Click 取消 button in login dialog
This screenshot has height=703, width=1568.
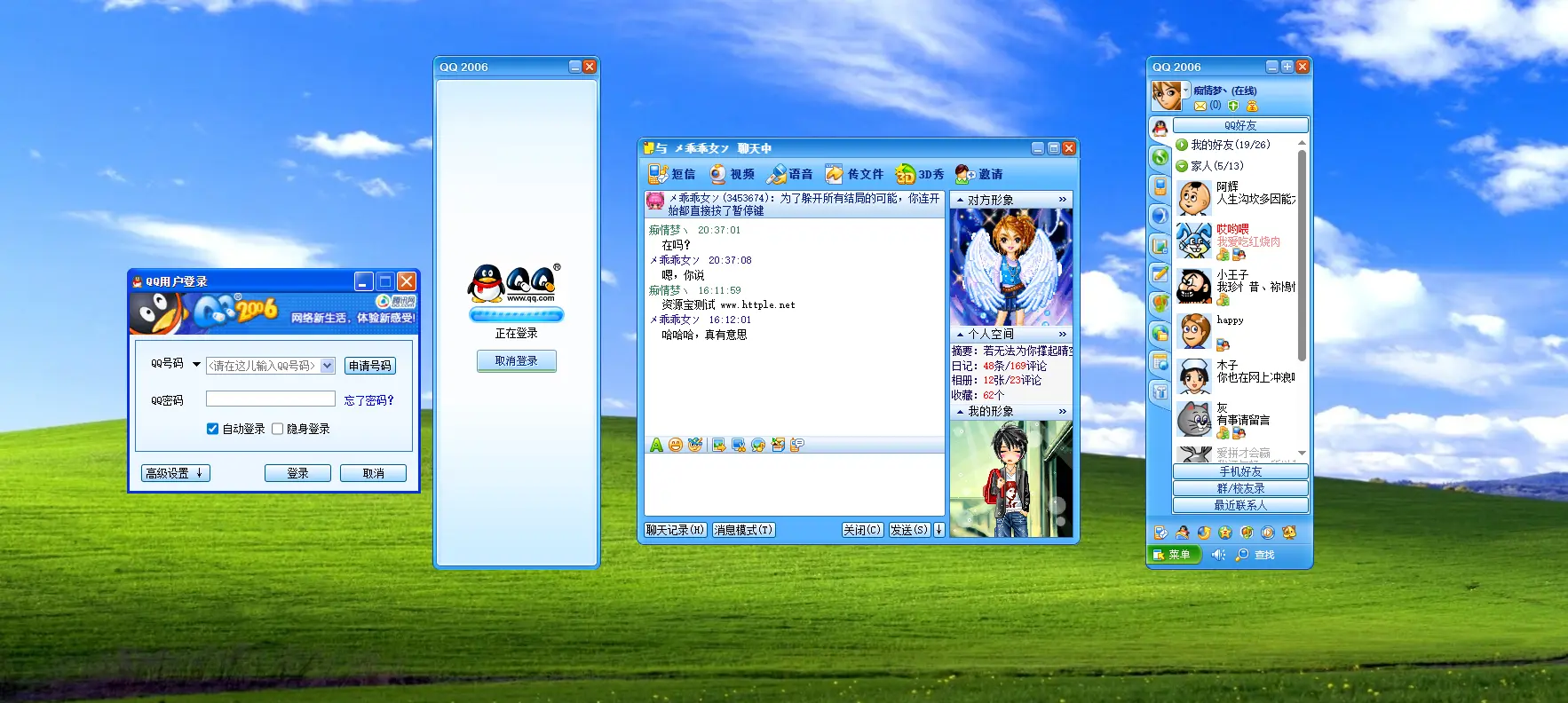tap(373, 473)
